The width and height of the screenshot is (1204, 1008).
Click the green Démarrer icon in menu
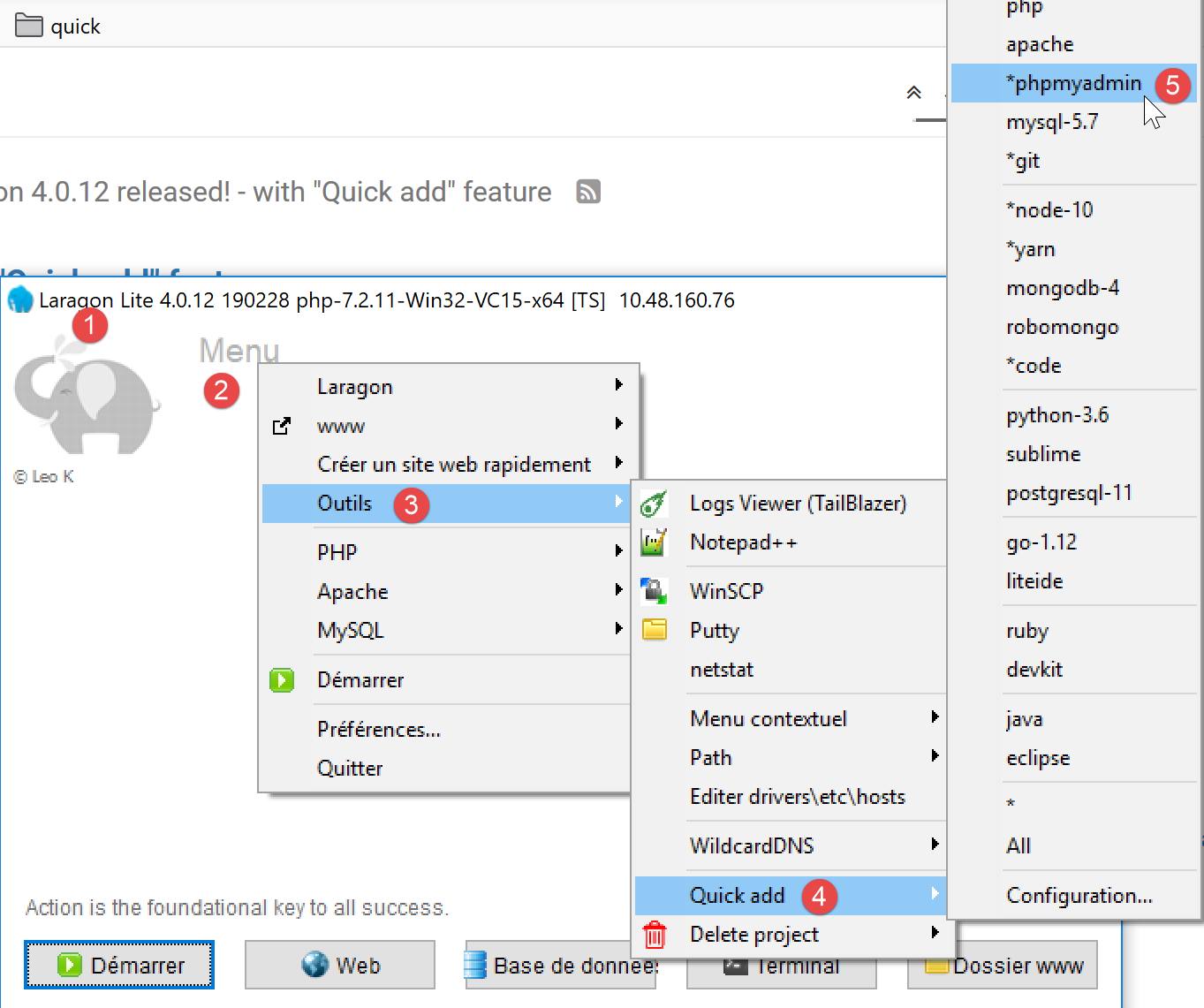282,680
